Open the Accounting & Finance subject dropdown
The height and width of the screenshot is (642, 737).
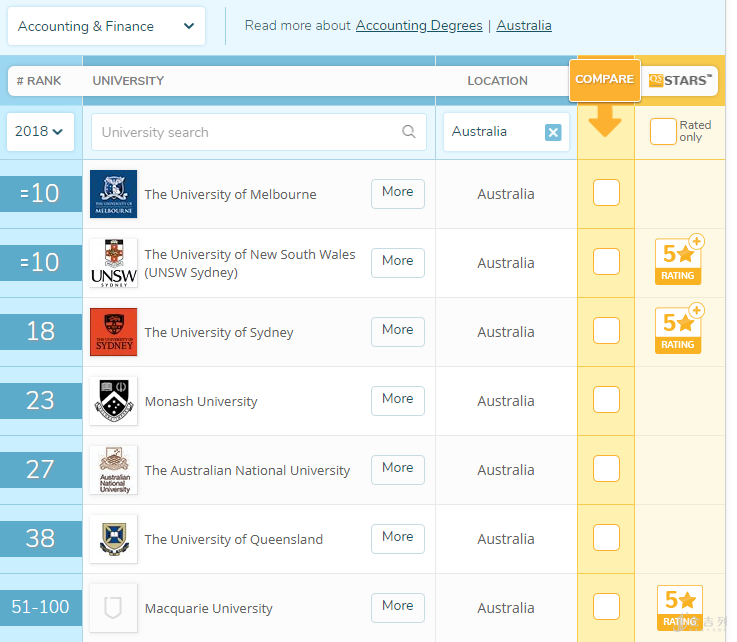click(106, 26)
